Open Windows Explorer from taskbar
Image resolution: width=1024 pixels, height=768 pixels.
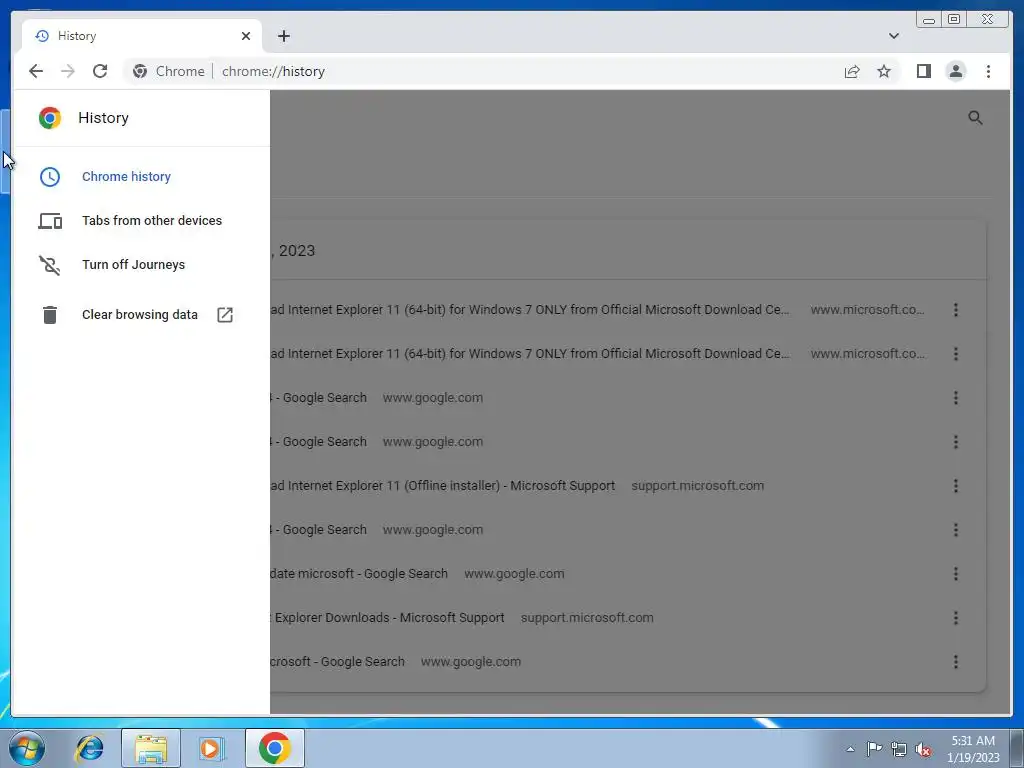point(151,748)
